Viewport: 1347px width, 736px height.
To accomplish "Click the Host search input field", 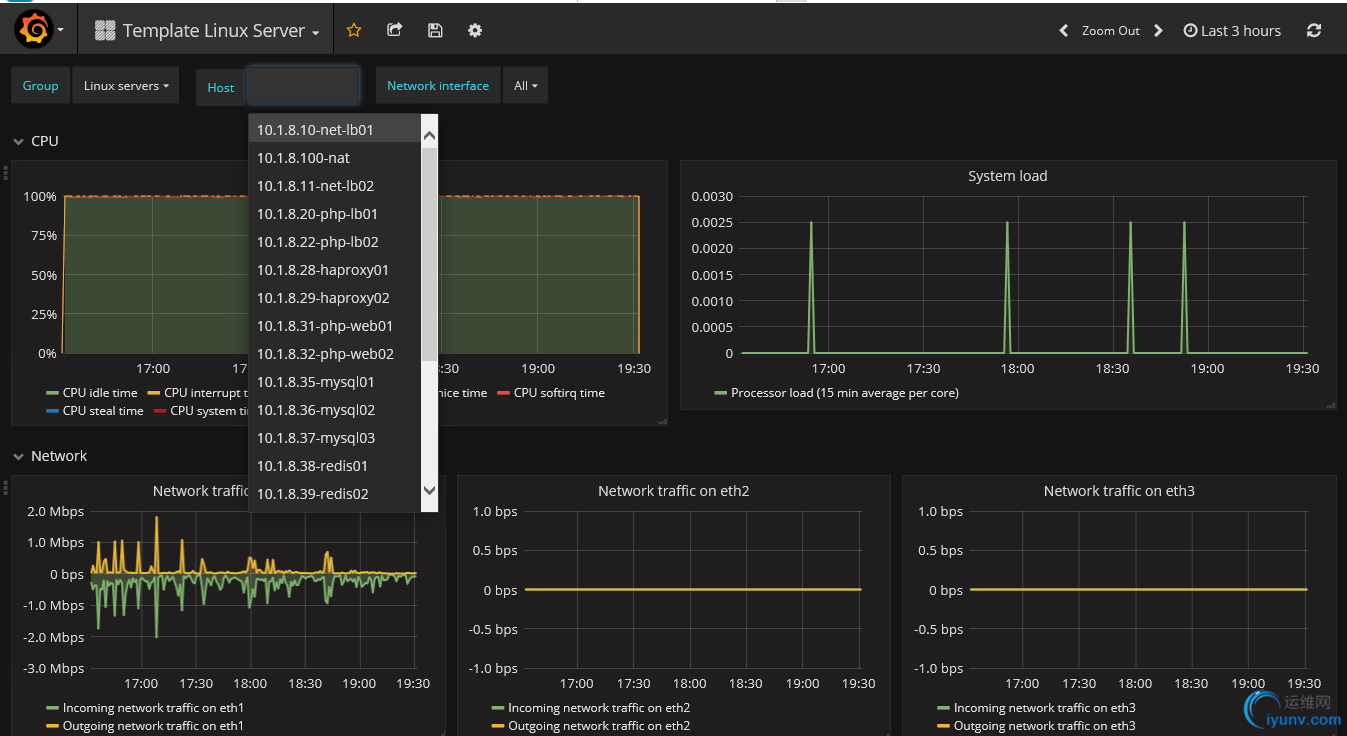I will 303,86.
